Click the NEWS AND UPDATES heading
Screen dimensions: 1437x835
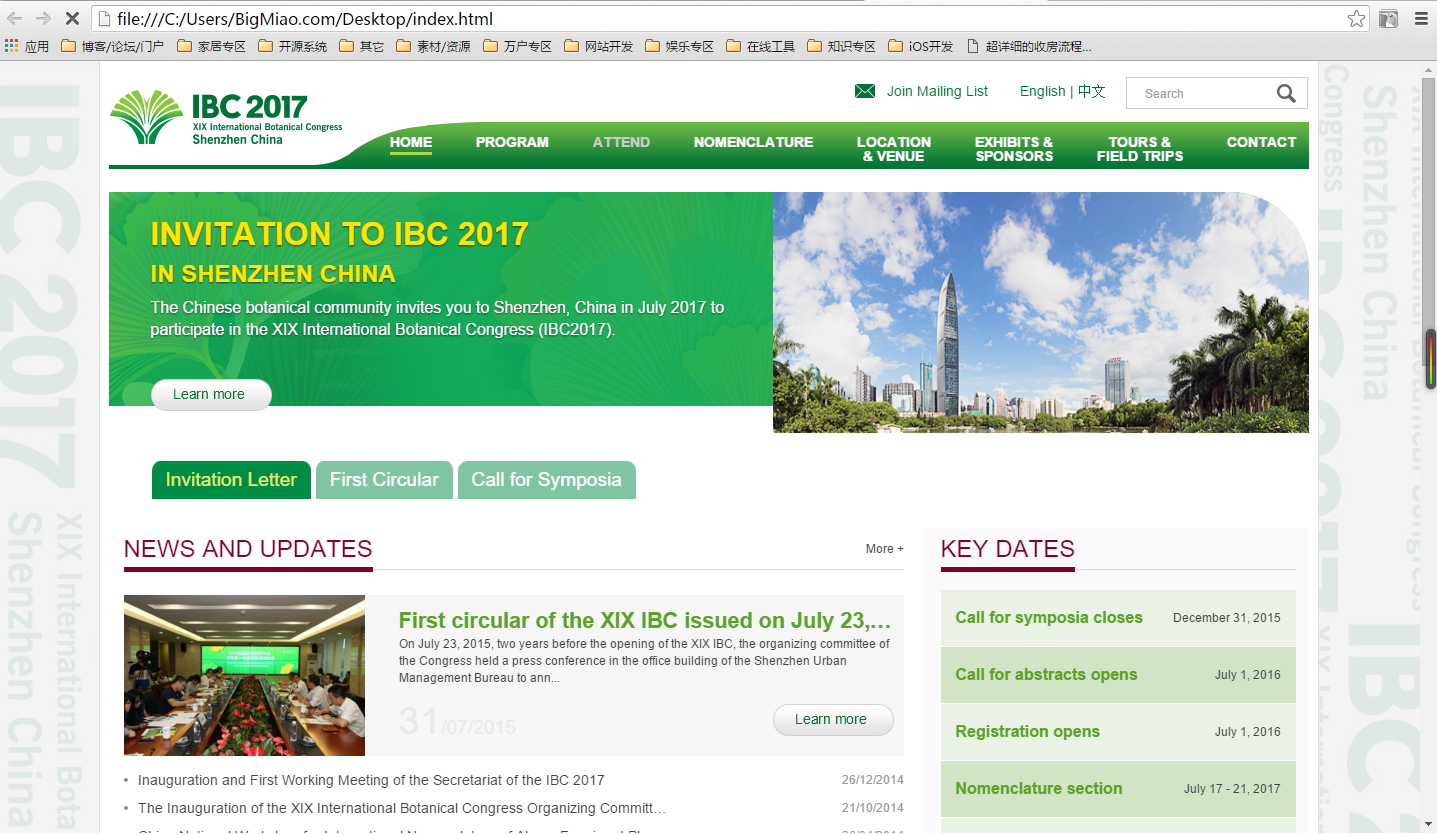(x=248, y=549)
